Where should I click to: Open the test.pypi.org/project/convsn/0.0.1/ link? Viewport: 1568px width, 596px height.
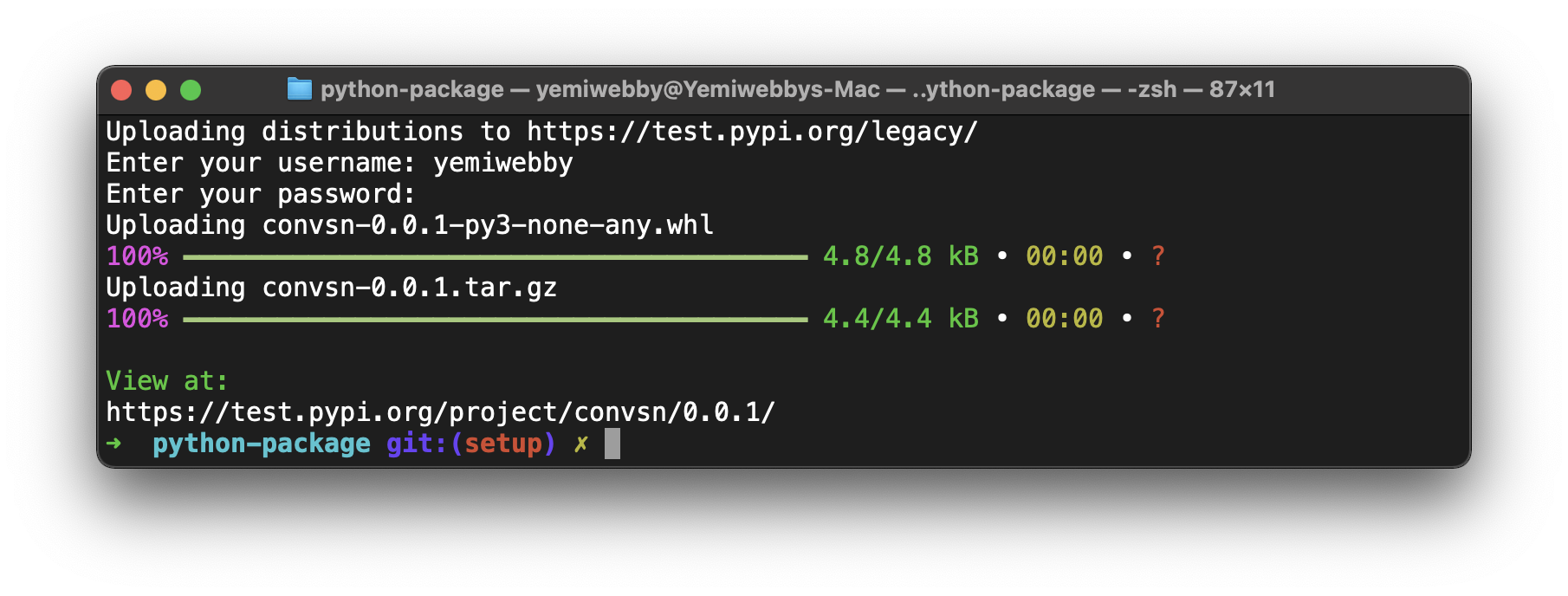440,412
